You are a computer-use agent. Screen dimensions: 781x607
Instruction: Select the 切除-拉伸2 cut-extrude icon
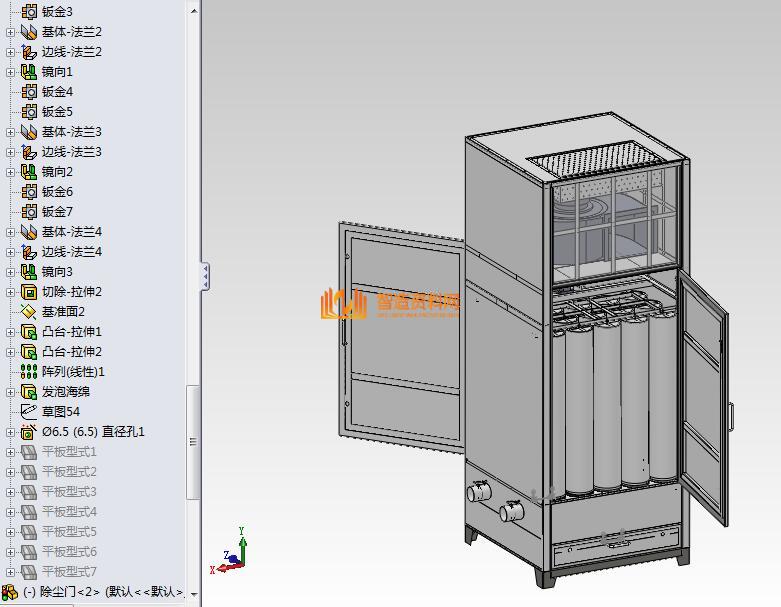29,291
